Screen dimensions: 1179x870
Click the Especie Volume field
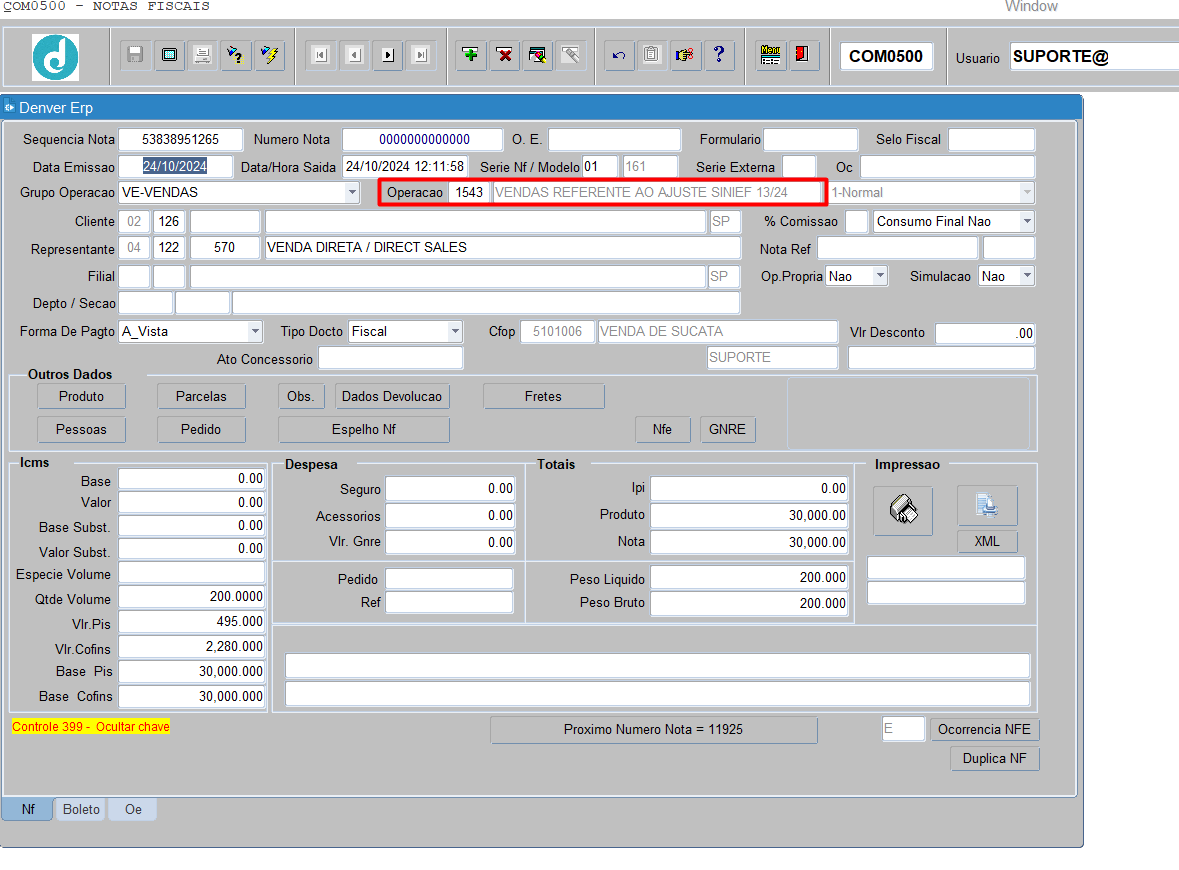192,573
